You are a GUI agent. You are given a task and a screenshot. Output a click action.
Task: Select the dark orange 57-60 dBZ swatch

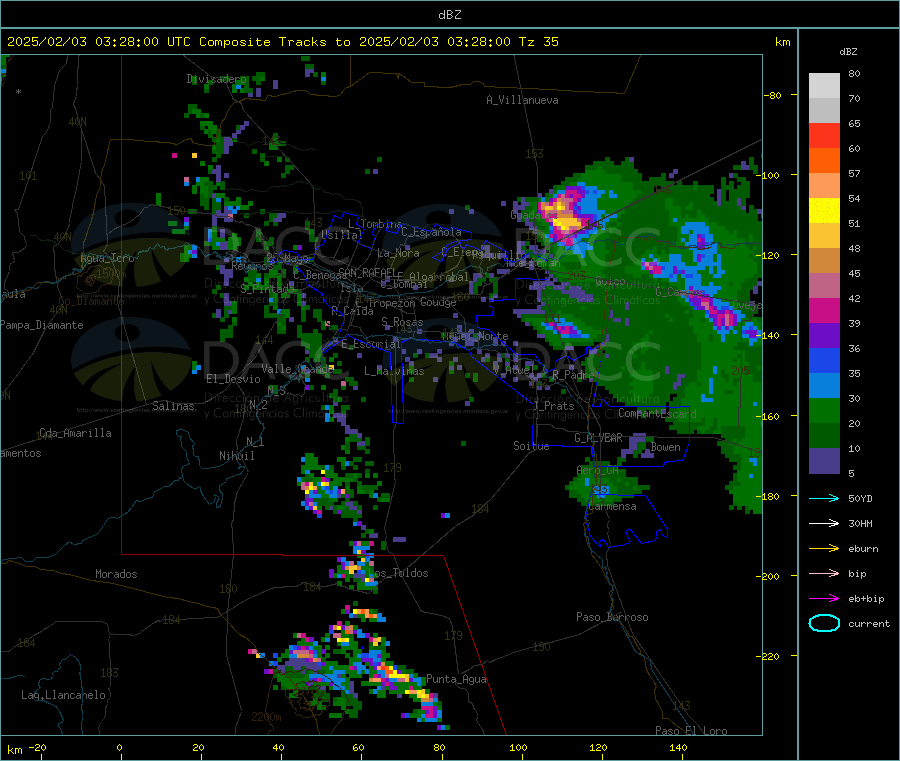[824, 161]
